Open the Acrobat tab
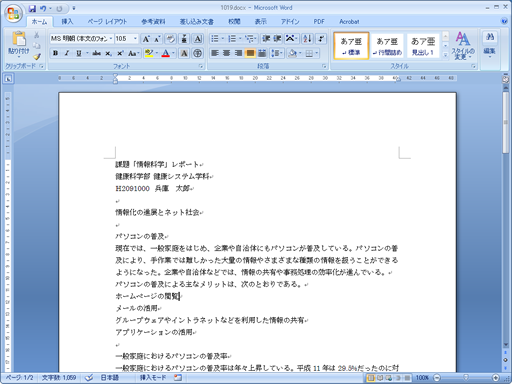 coord(349,22)
